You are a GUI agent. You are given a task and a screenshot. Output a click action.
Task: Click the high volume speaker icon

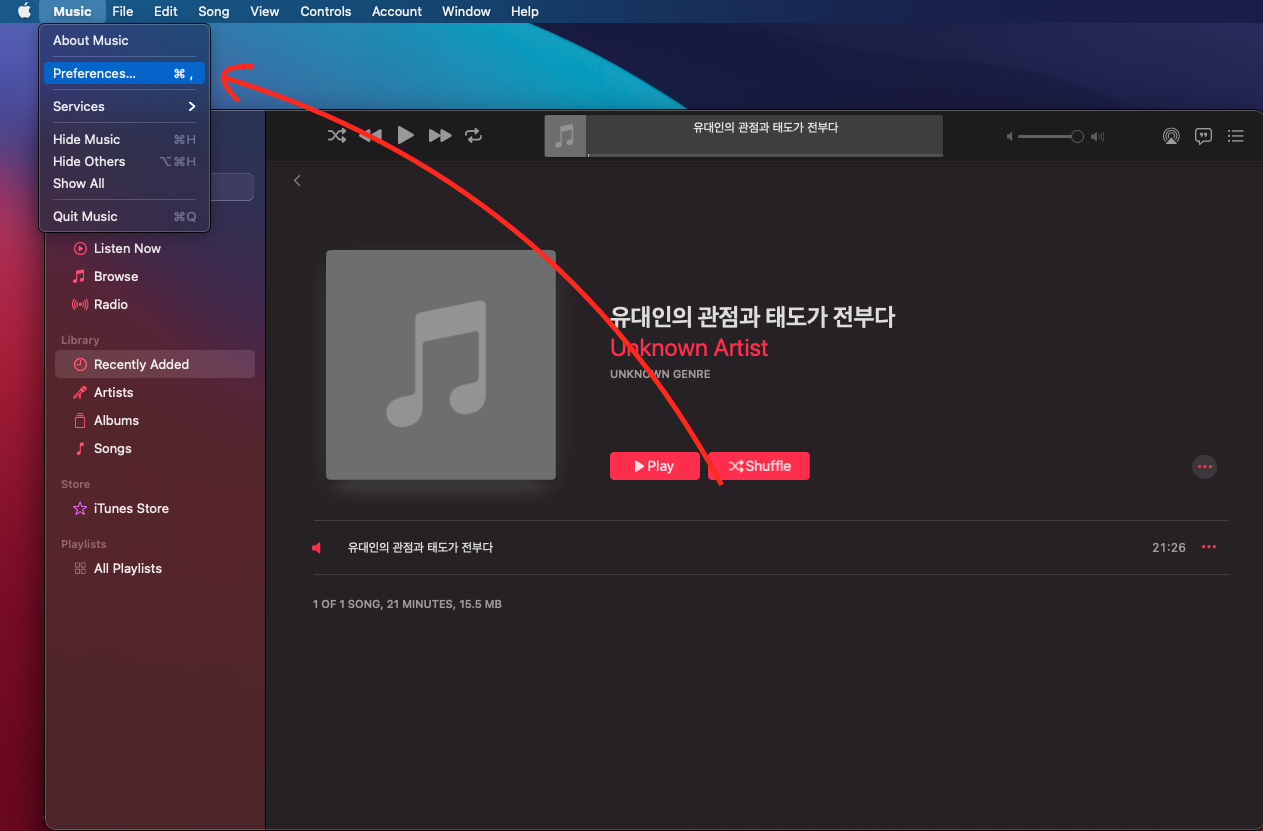click(1097, 136)
